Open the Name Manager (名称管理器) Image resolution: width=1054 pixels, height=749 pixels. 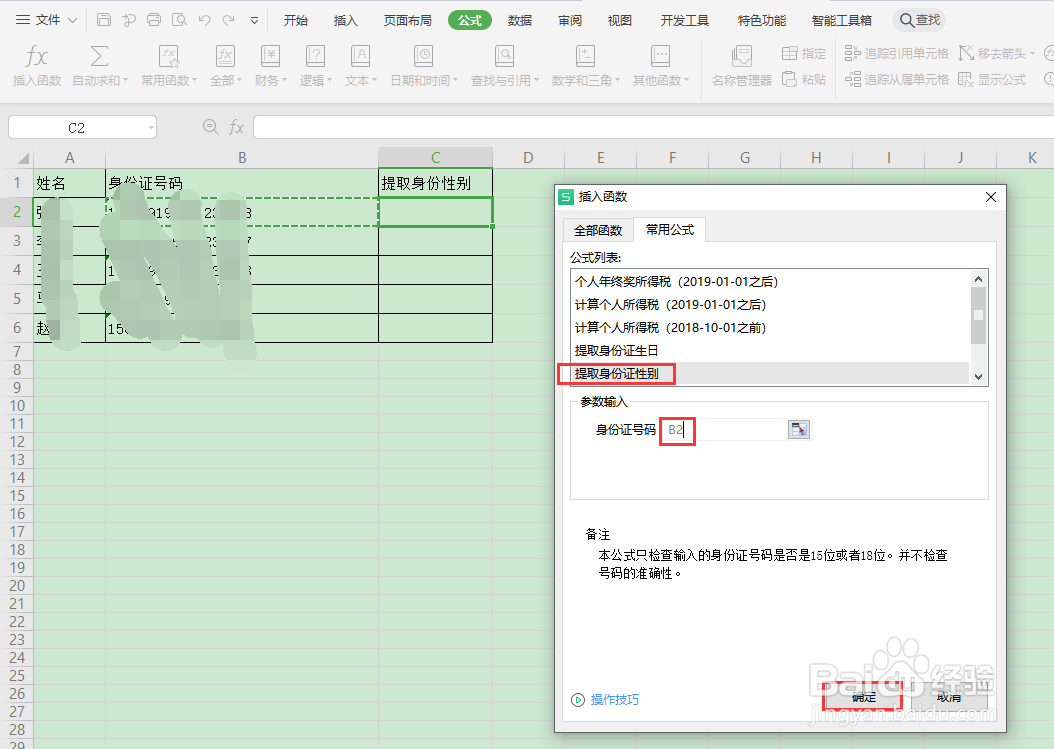click(x=741, y=65)
